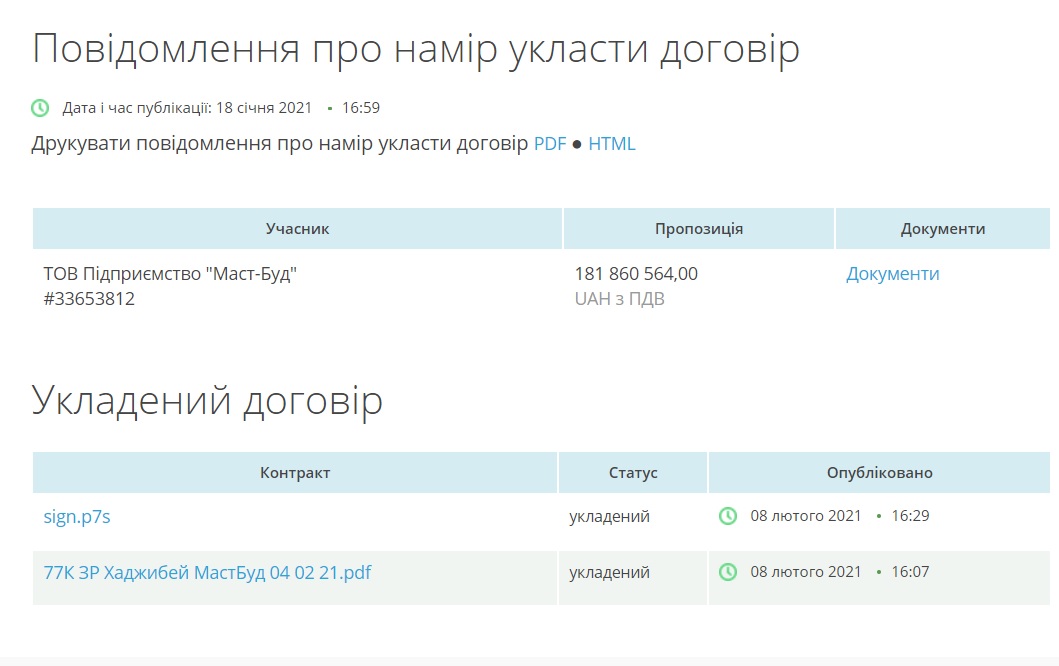Download the sign.p7s contract file
Viewport: 1059px width, 666px height.
[77, 517]
